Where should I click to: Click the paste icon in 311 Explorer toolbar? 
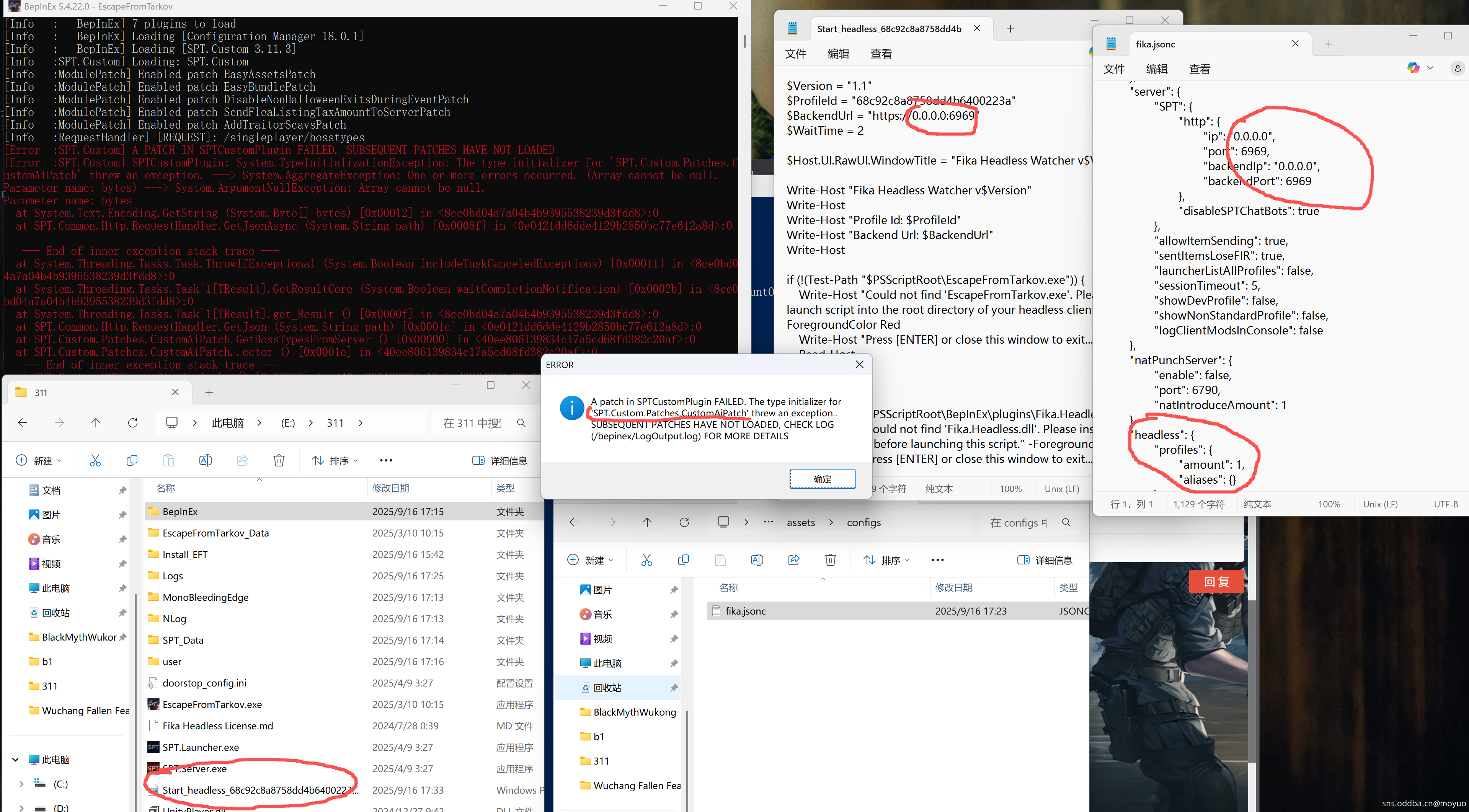169,460
